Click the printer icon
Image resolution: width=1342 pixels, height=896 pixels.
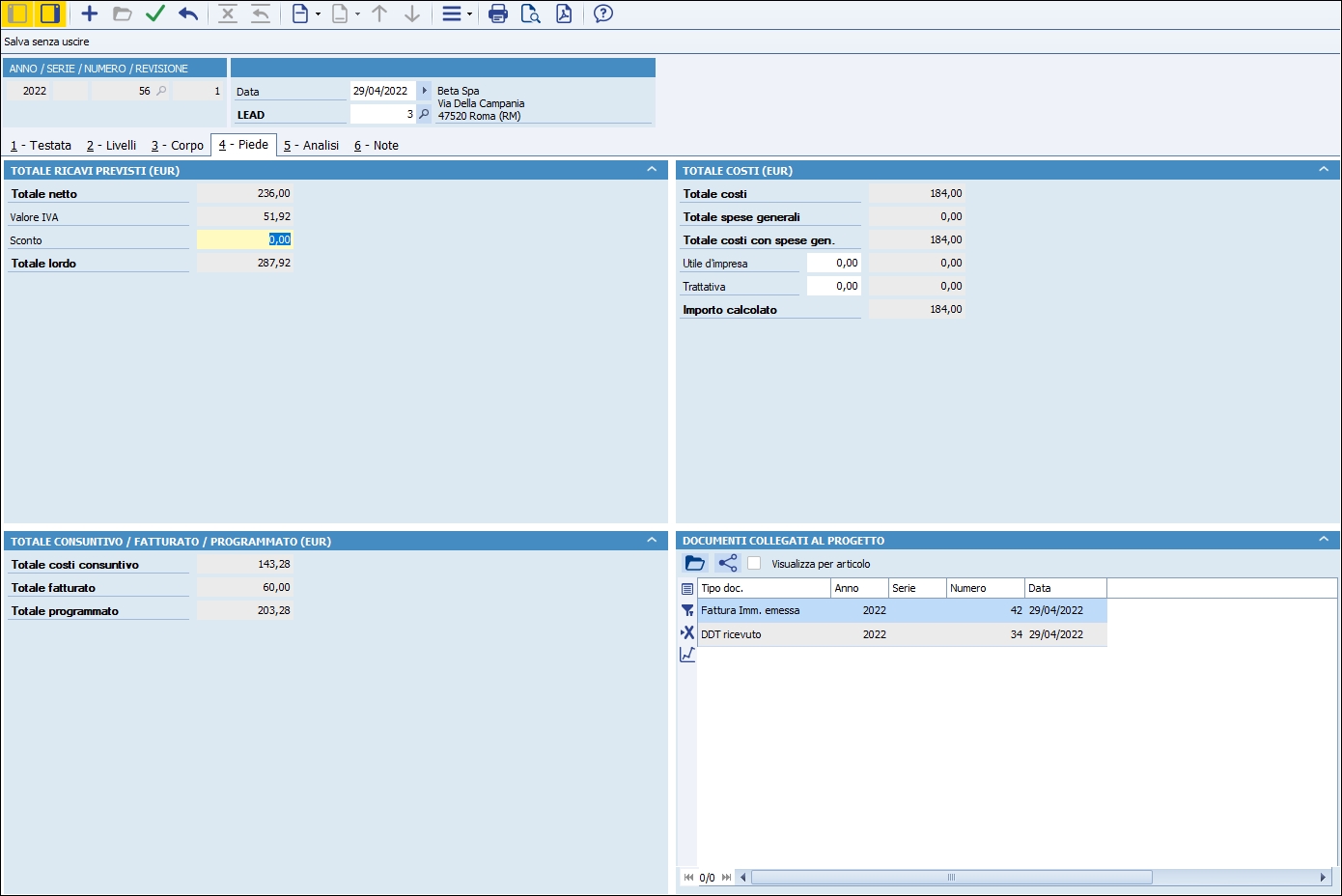498,14
